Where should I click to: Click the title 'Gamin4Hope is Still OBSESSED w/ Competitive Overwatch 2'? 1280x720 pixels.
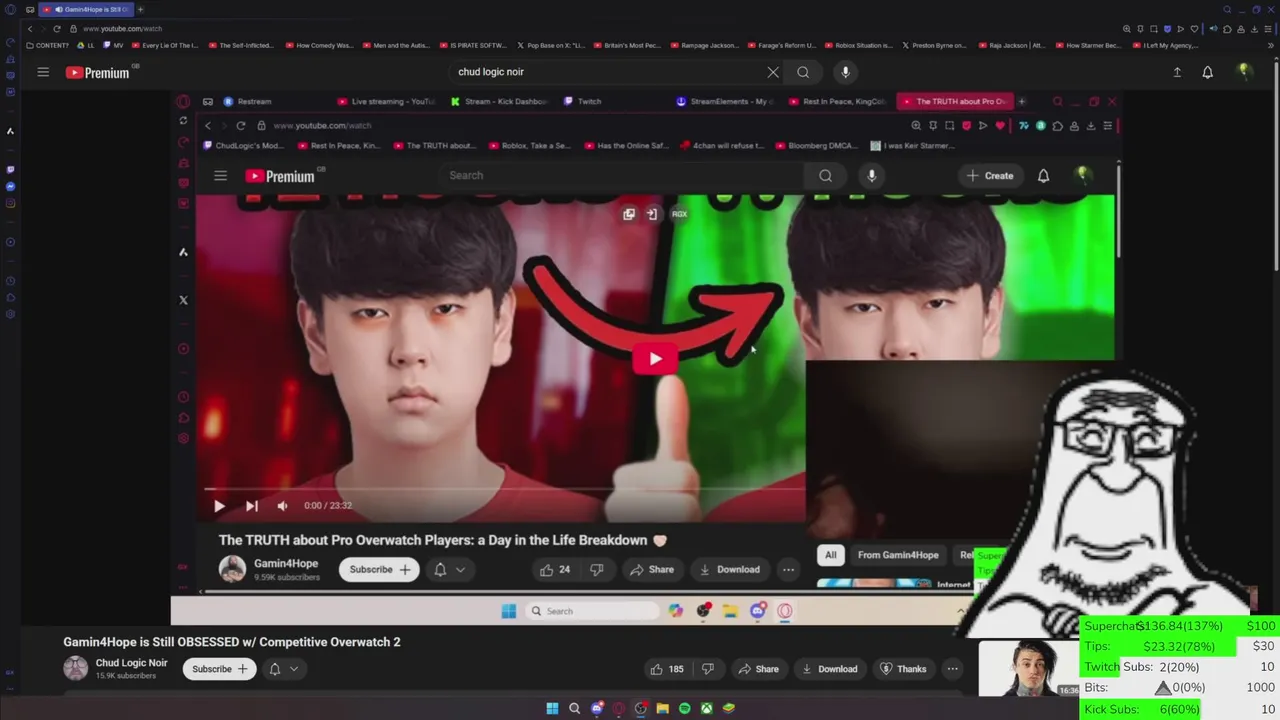(232, 642)
